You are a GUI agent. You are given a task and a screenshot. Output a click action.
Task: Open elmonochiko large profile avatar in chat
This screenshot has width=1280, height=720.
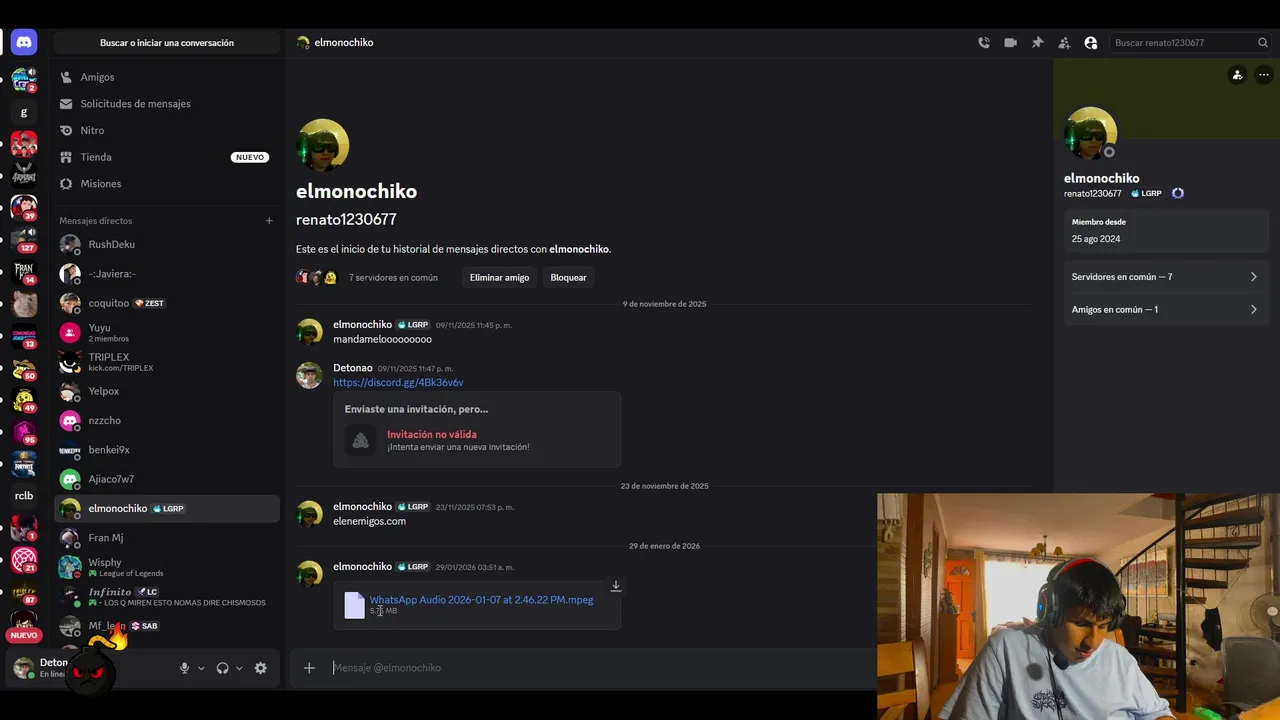tap(323, 146)
